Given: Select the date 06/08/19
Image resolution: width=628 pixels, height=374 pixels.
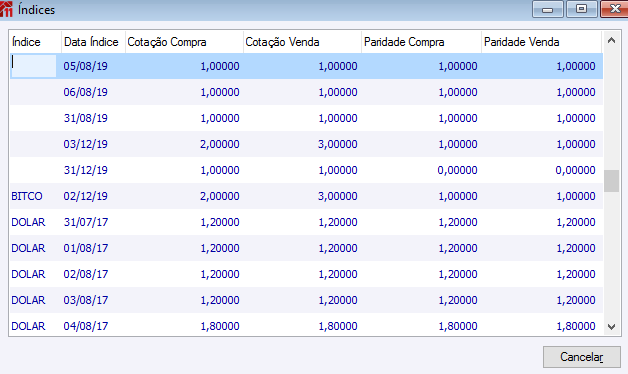Looking at the screenshot, I should click(86, 92).
